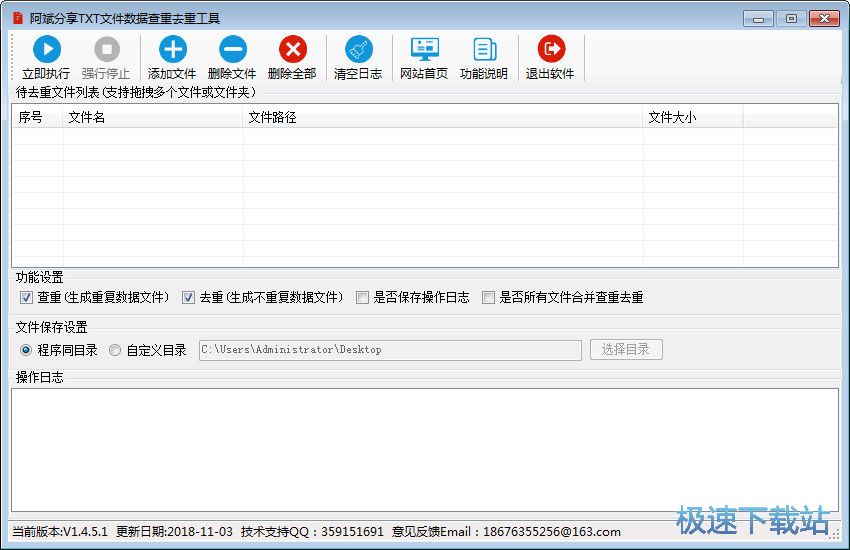The width and height of the screenshot is (850, 550).
Task: Open the 功能说明 document icon
Action: [484, 50]
